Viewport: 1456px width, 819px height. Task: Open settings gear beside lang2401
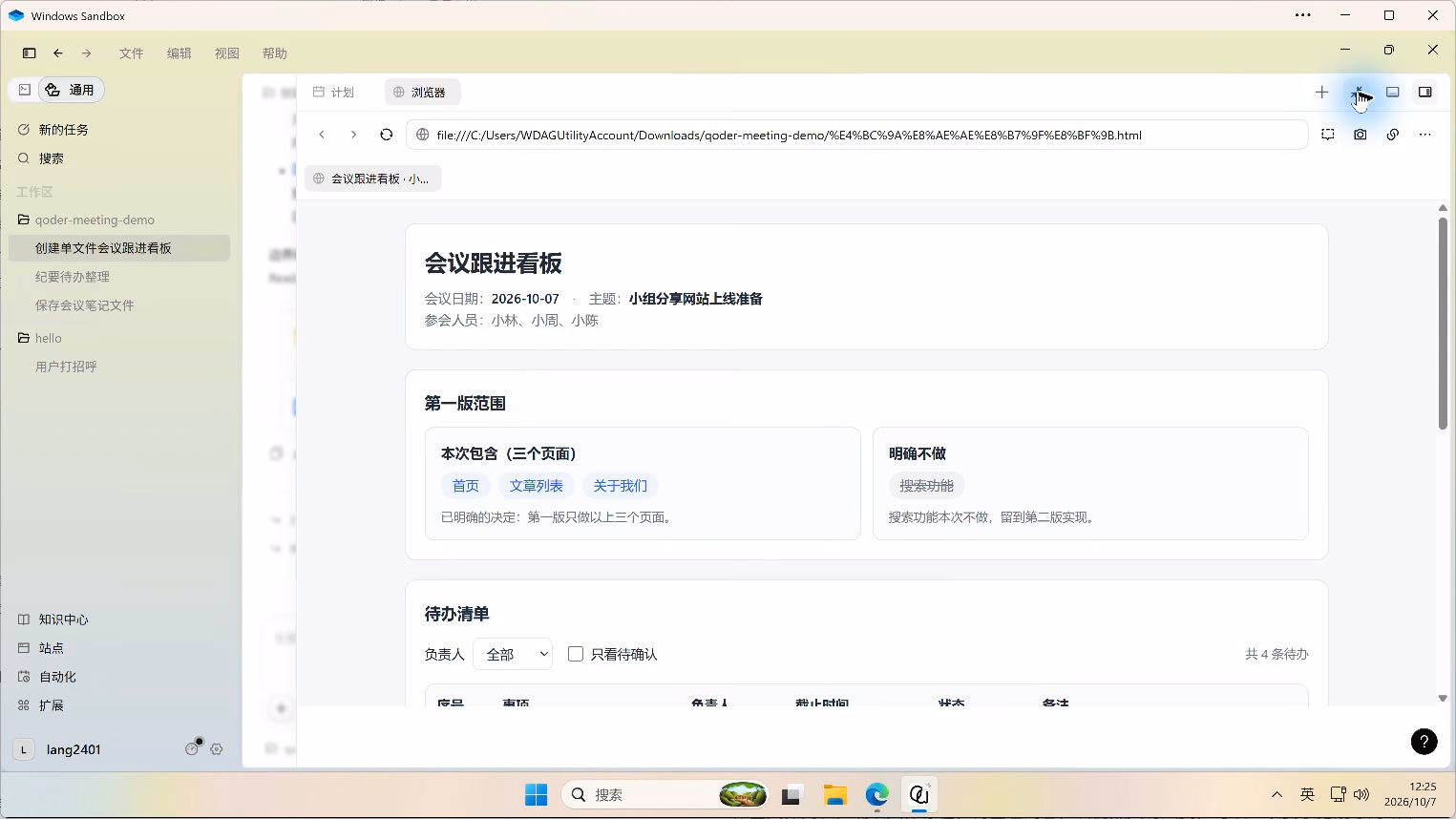click(217, 749)
